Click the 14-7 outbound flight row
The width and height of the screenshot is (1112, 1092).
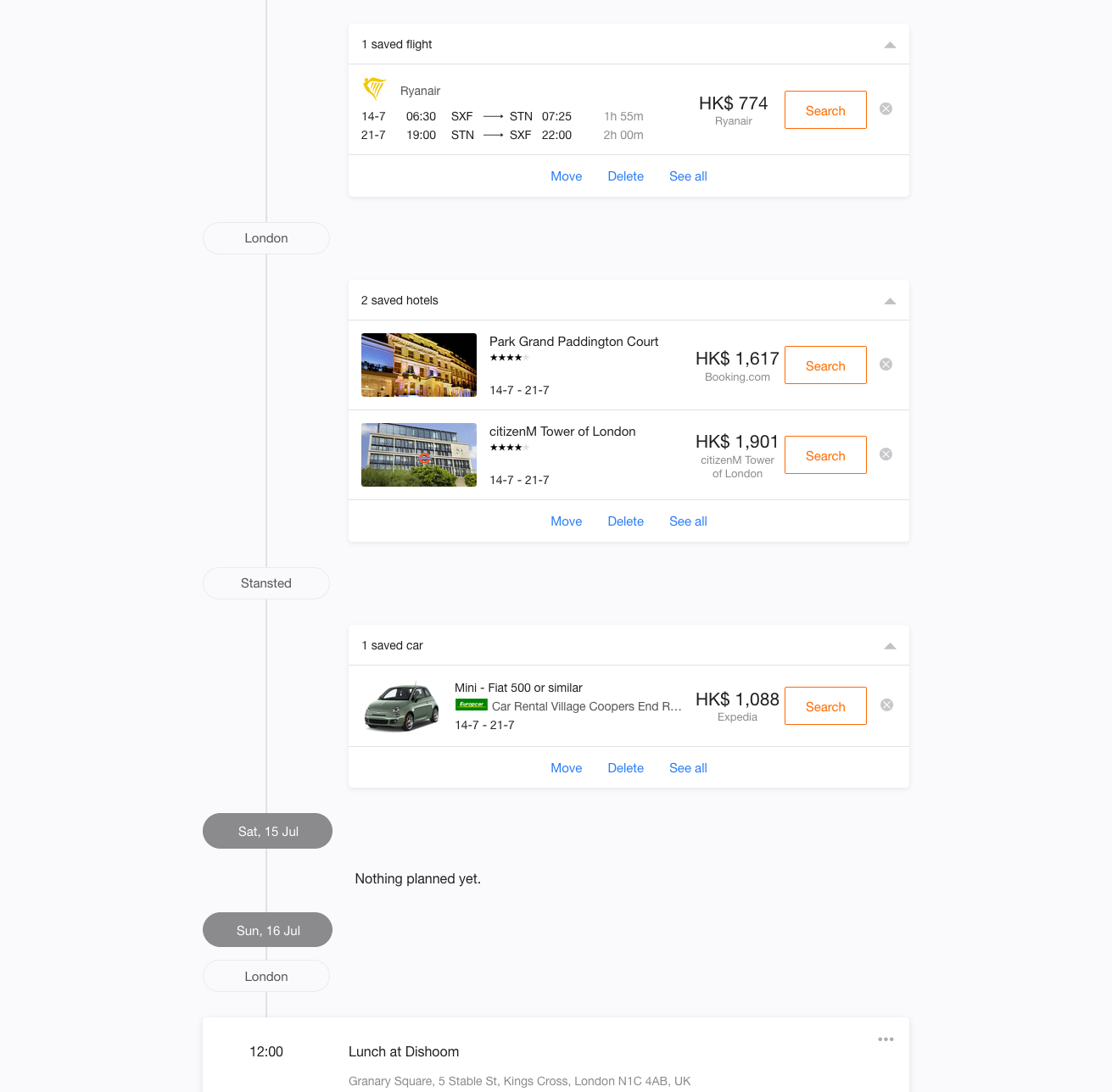(502, 116)
